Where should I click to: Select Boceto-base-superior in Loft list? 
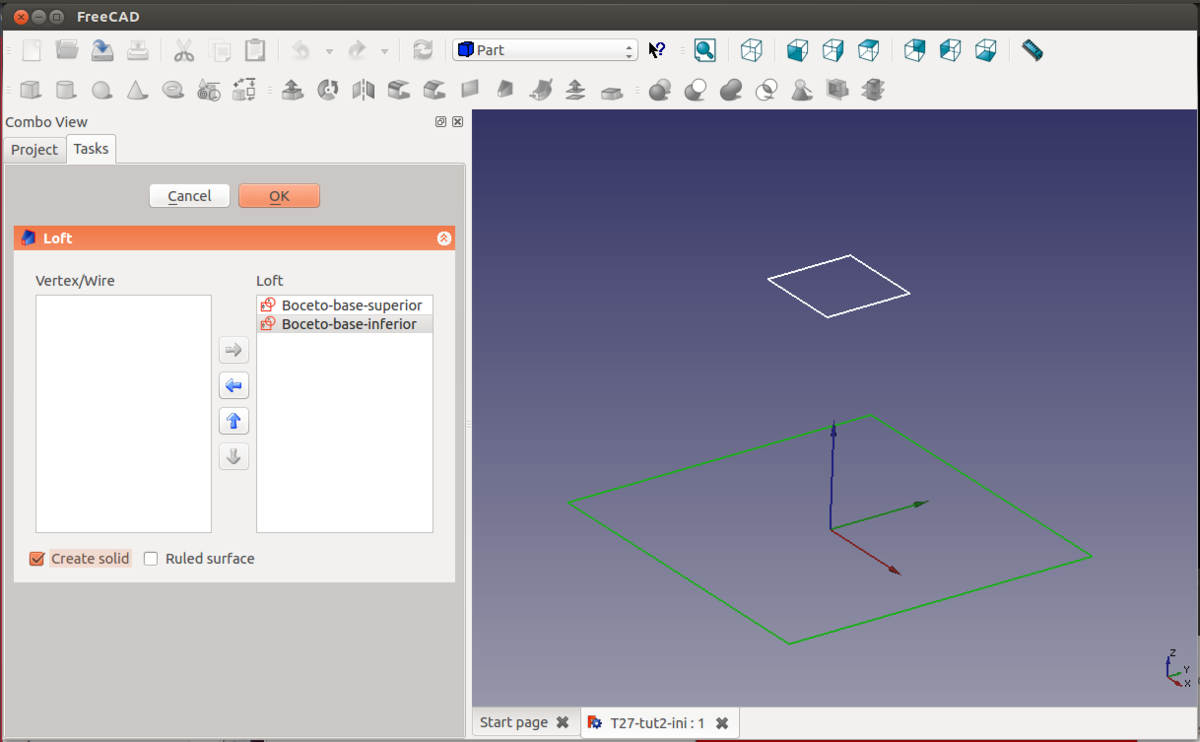[x=351, y=305]
